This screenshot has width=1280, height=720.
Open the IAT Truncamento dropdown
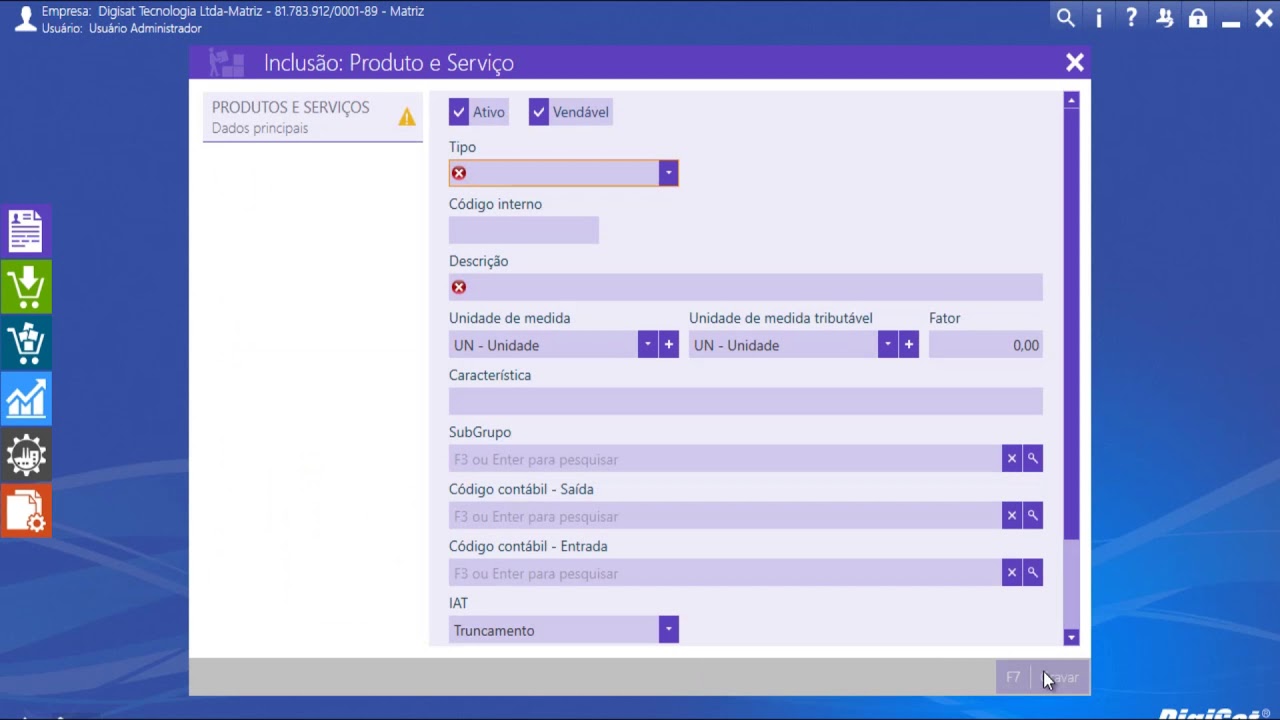(x=669, y=630)
